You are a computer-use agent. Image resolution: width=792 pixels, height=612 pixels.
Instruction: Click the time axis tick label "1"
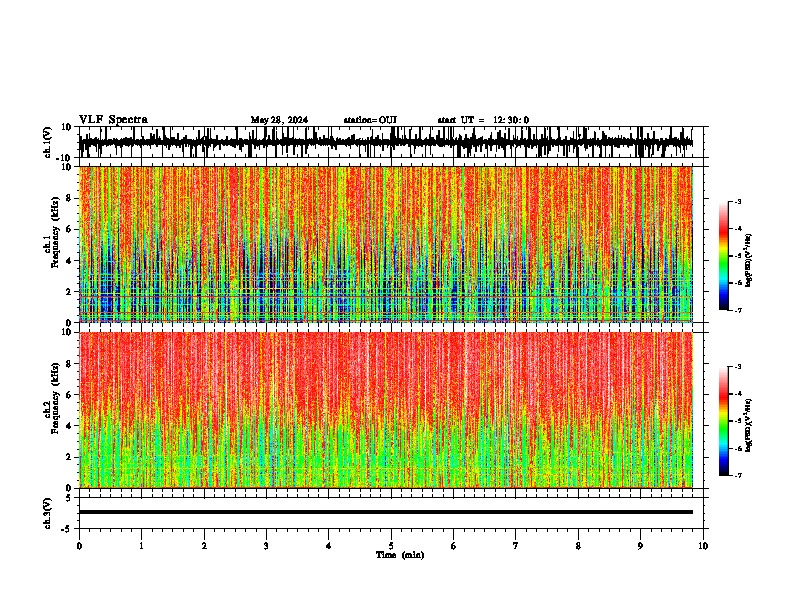tap(141, 546)
